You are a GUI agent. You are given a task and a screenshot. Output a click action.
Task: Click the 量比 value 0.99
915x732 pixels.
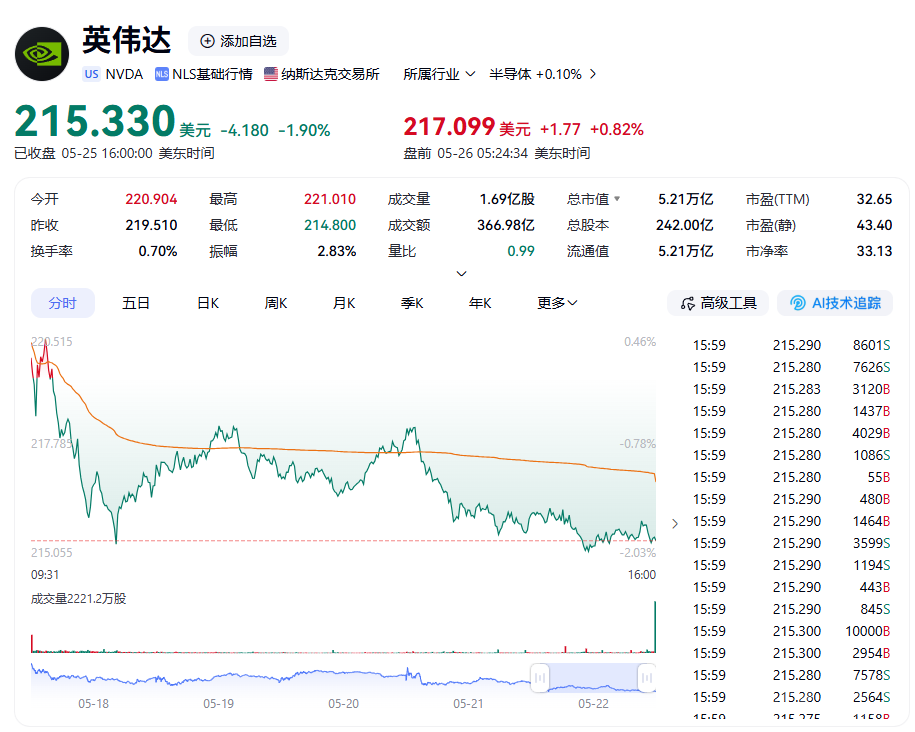tap(521, 251)
